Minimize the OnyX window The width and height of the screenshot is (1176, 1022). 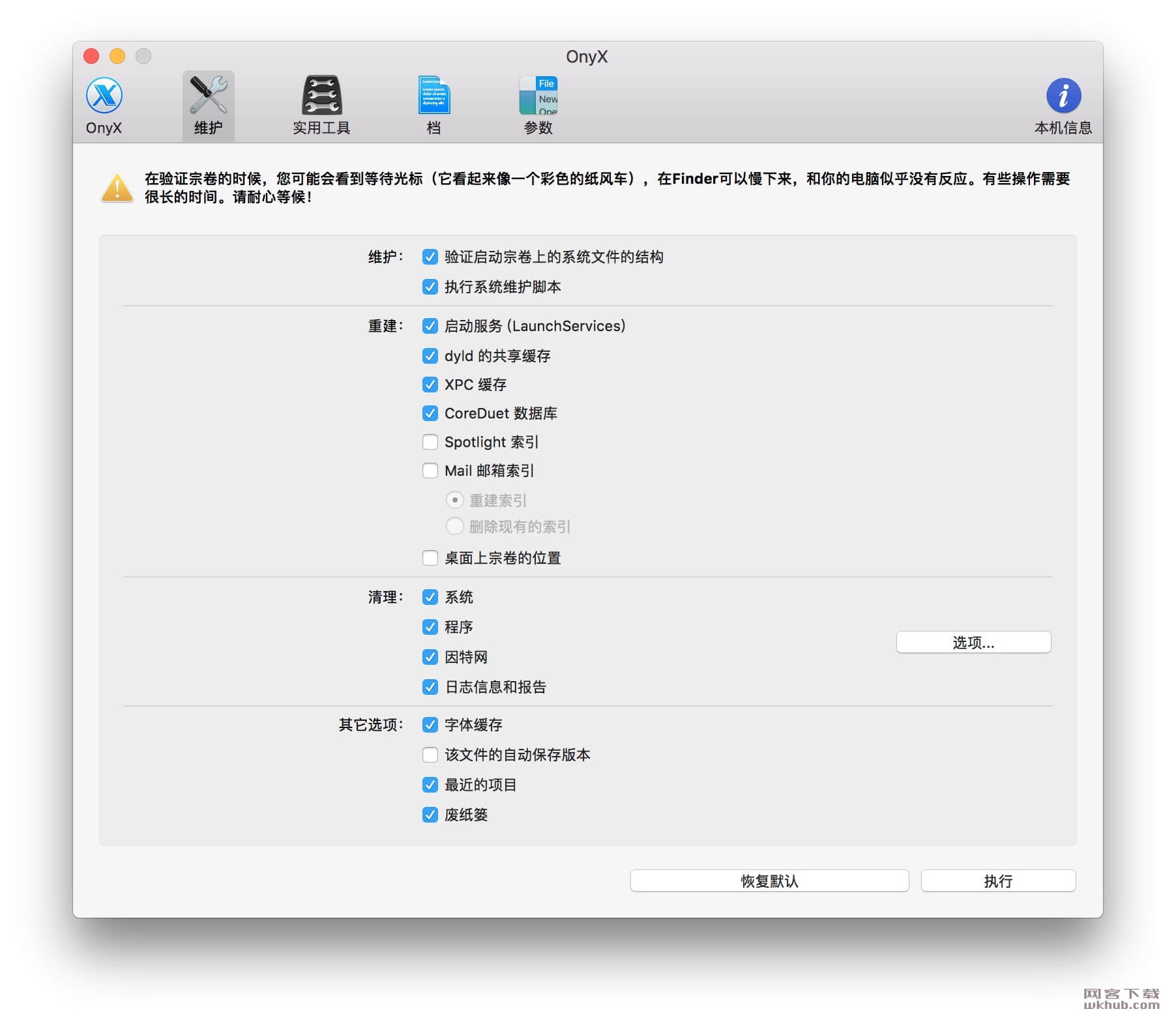[117, 57]
